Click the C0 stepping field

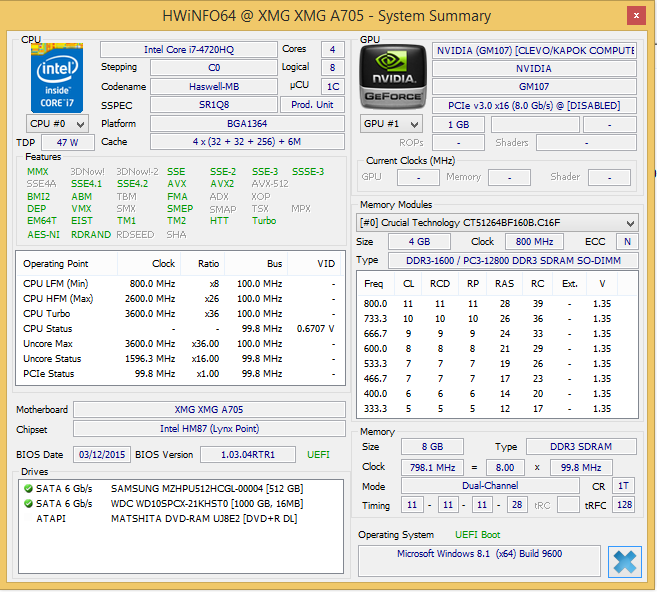coord(214,67)
